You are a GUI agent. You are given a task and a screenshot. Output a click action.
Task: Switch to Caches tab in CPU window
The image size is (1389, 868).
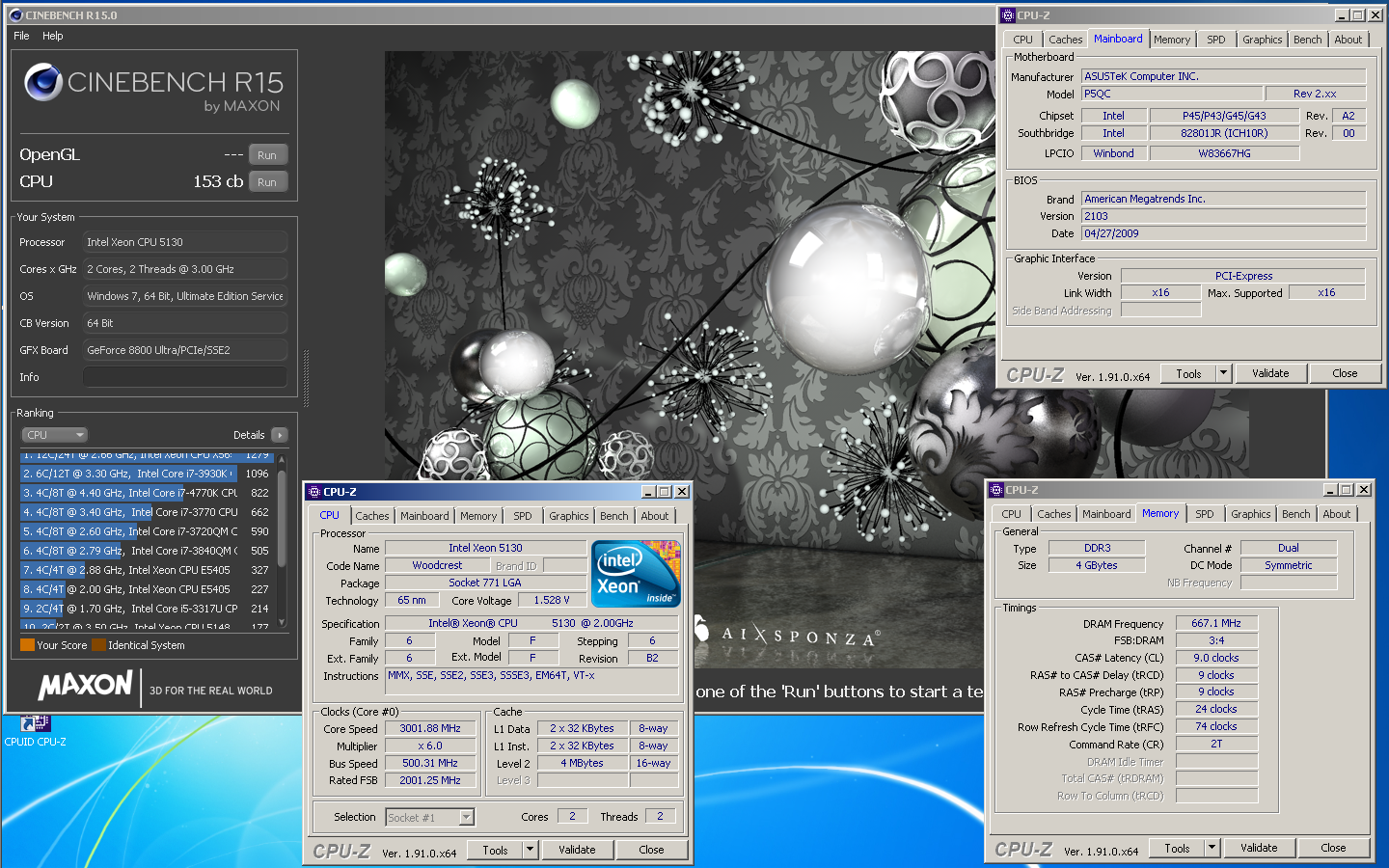pyautogui.click(x=372, y=516)
